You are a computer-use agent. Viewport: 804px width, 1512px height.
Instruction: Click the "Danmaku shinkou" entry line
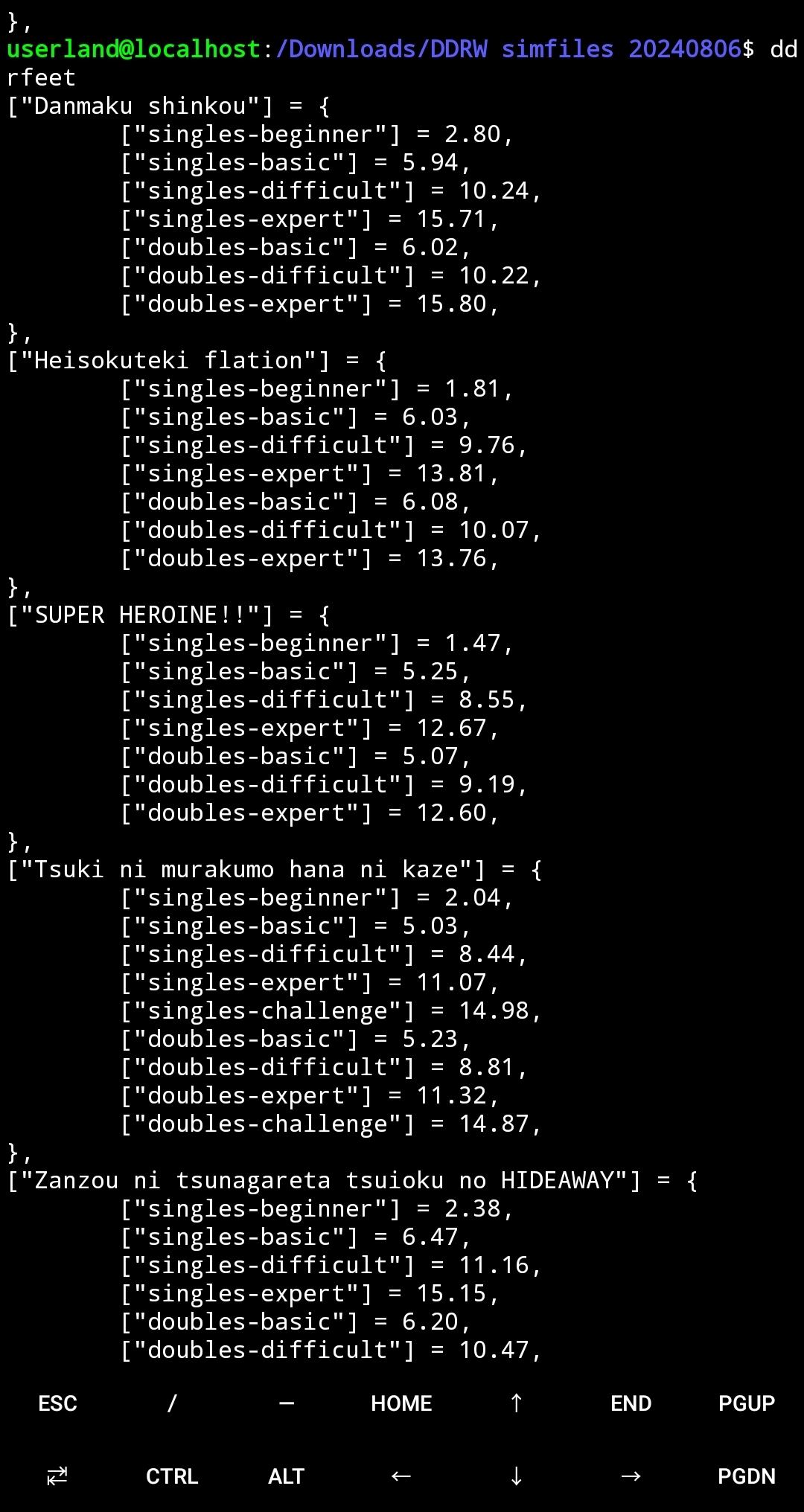169,106
